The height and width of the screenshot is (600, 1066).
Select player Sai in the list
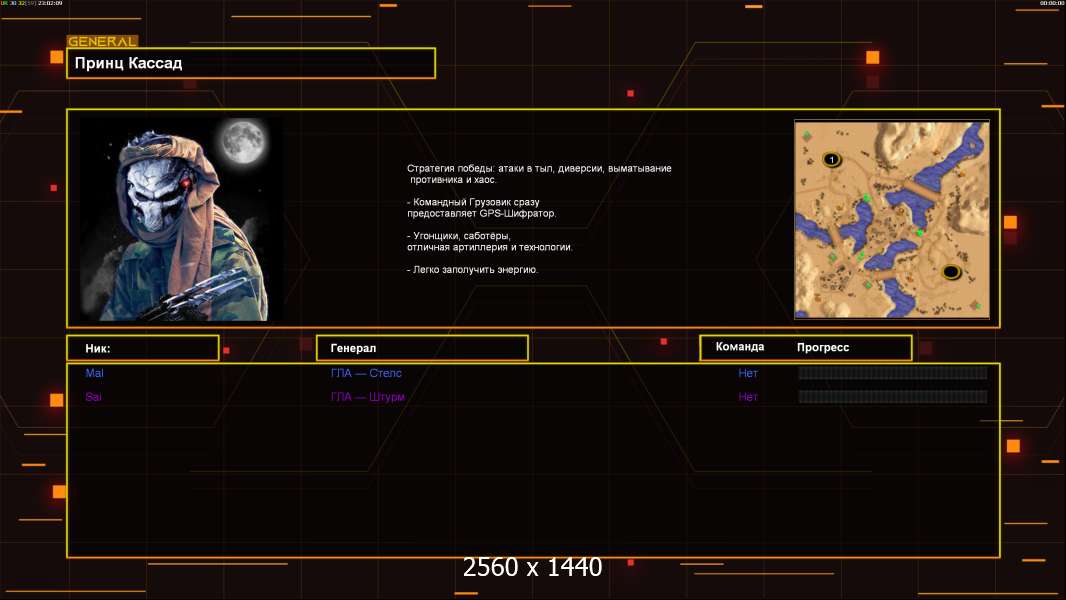coord(93,397)
